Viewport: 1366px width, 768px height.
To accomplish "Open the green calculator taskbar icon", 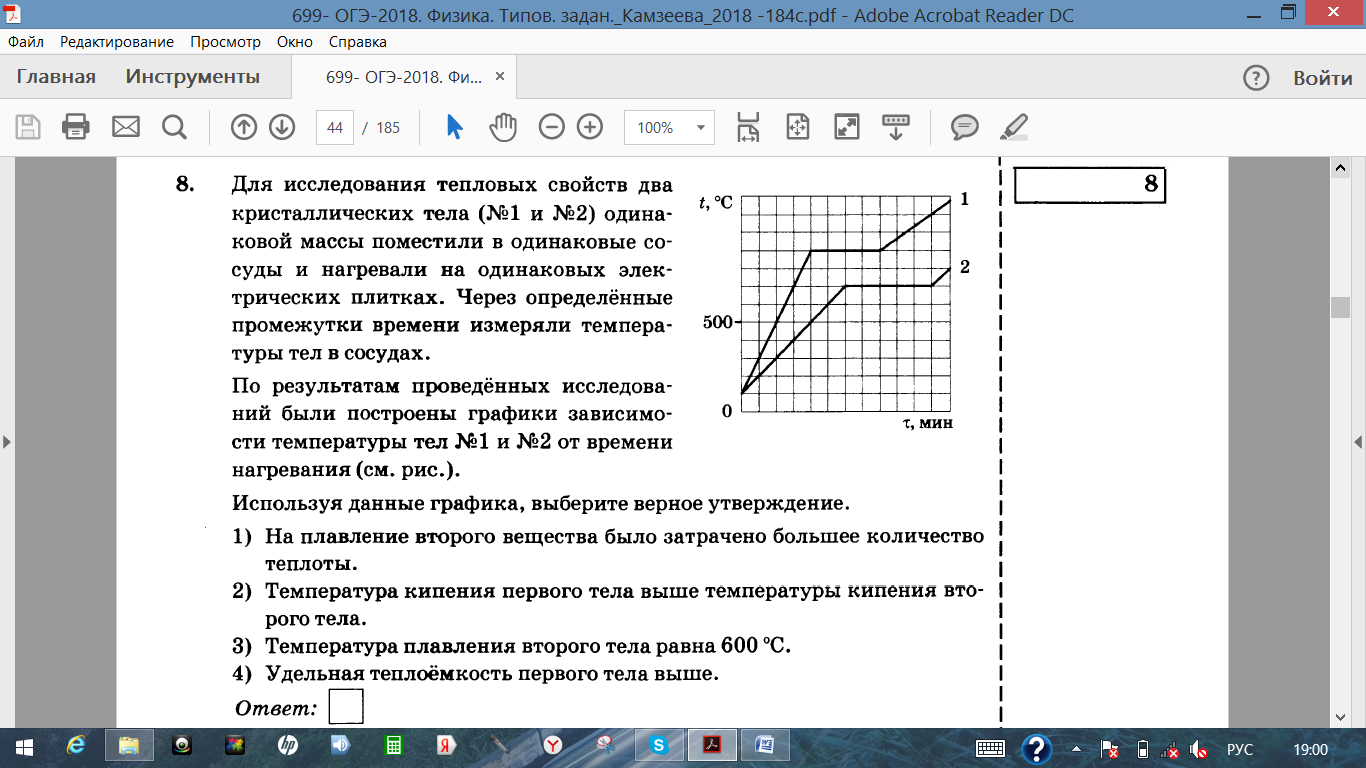I will [394, 746].
